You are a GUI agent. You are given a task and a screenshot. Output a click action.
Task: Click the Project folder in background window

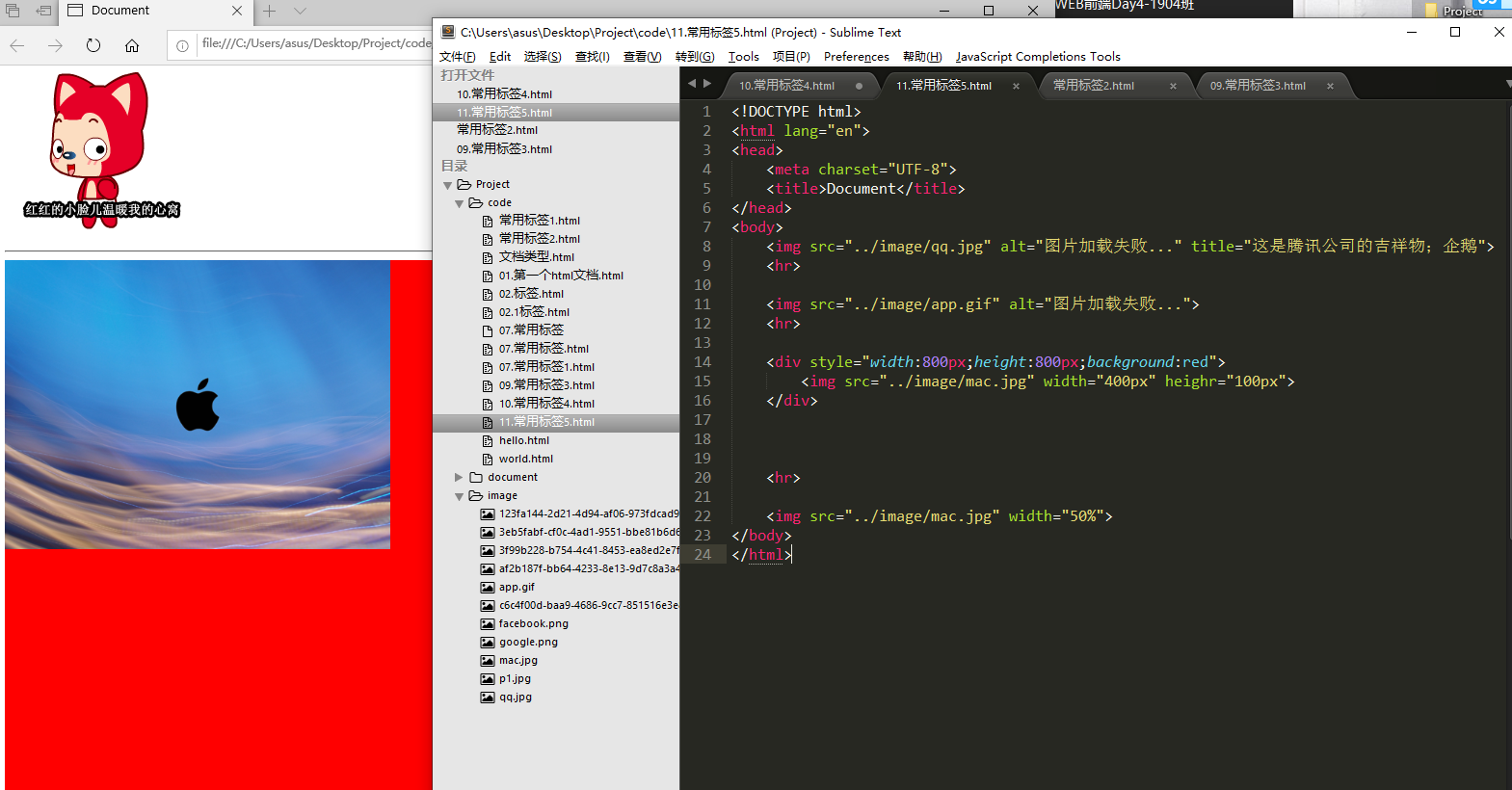(1455, 11)
